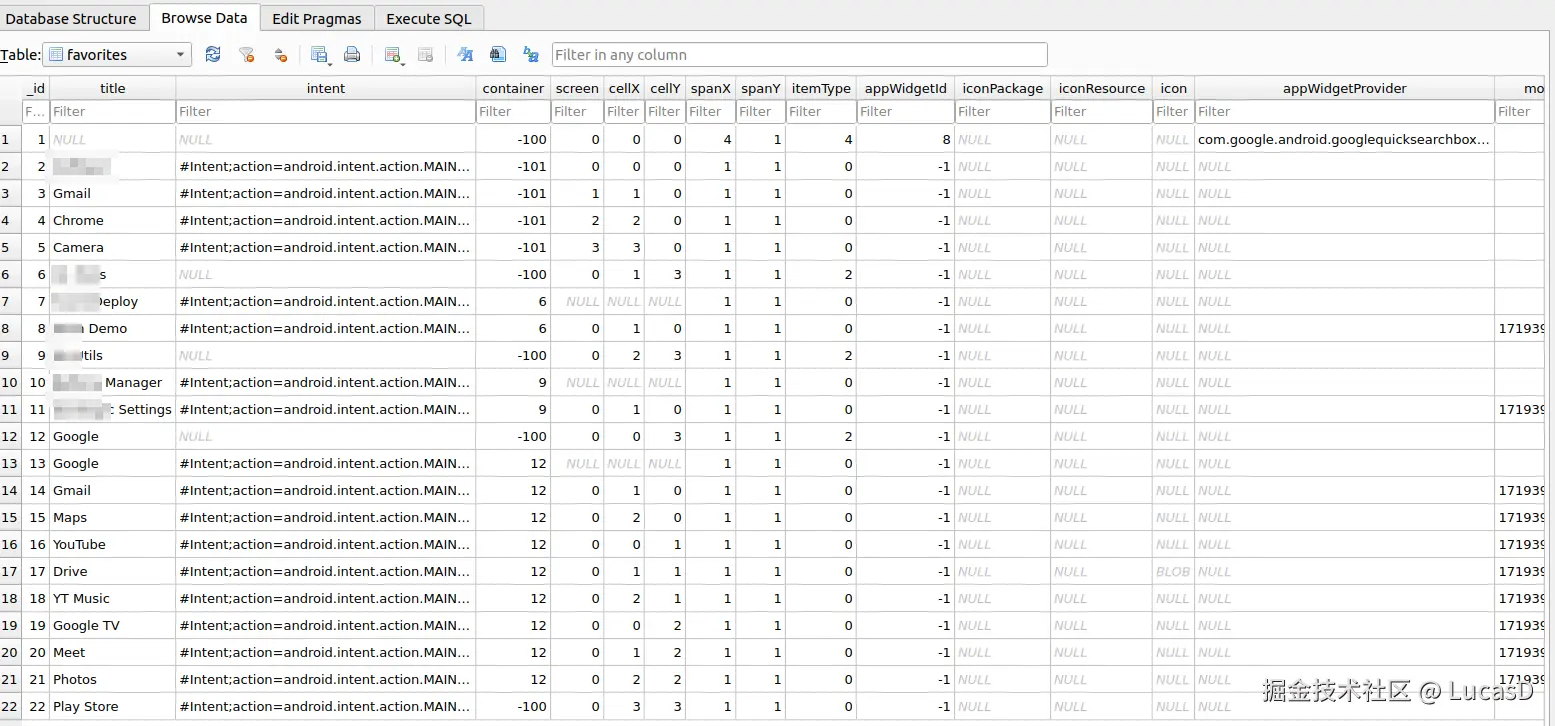Sort by the appWidgetProvider column header
Viewport: 1555px width, 726px height.
point(1345,88)
